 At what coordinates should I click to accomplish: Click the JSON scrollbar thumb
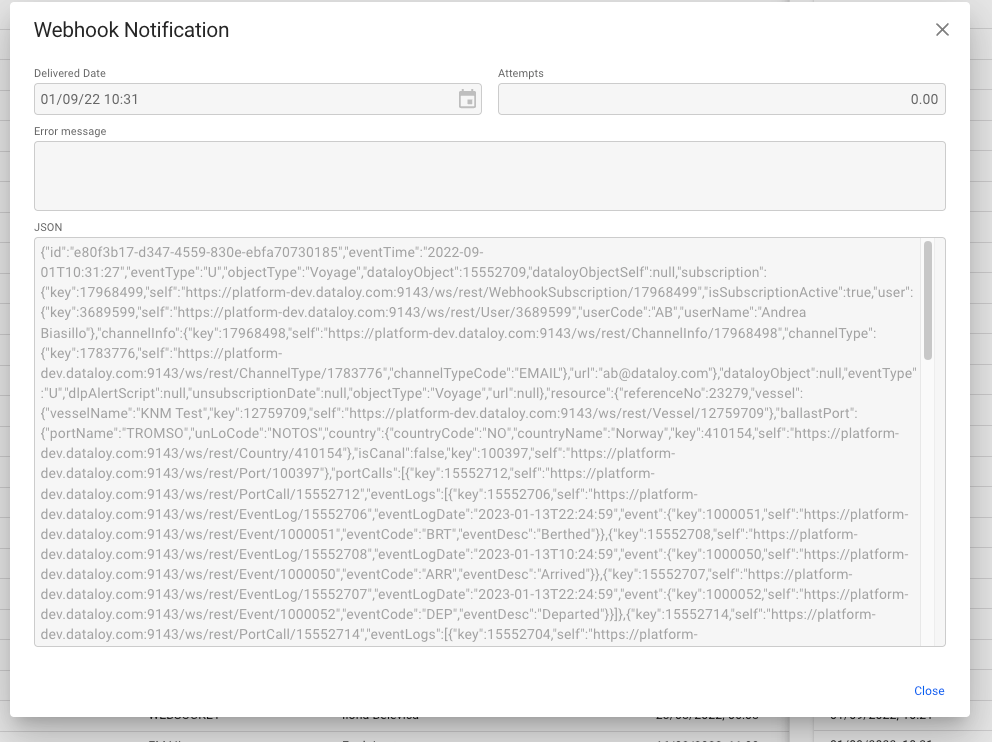pyautogui.click(x=928, y=300)
